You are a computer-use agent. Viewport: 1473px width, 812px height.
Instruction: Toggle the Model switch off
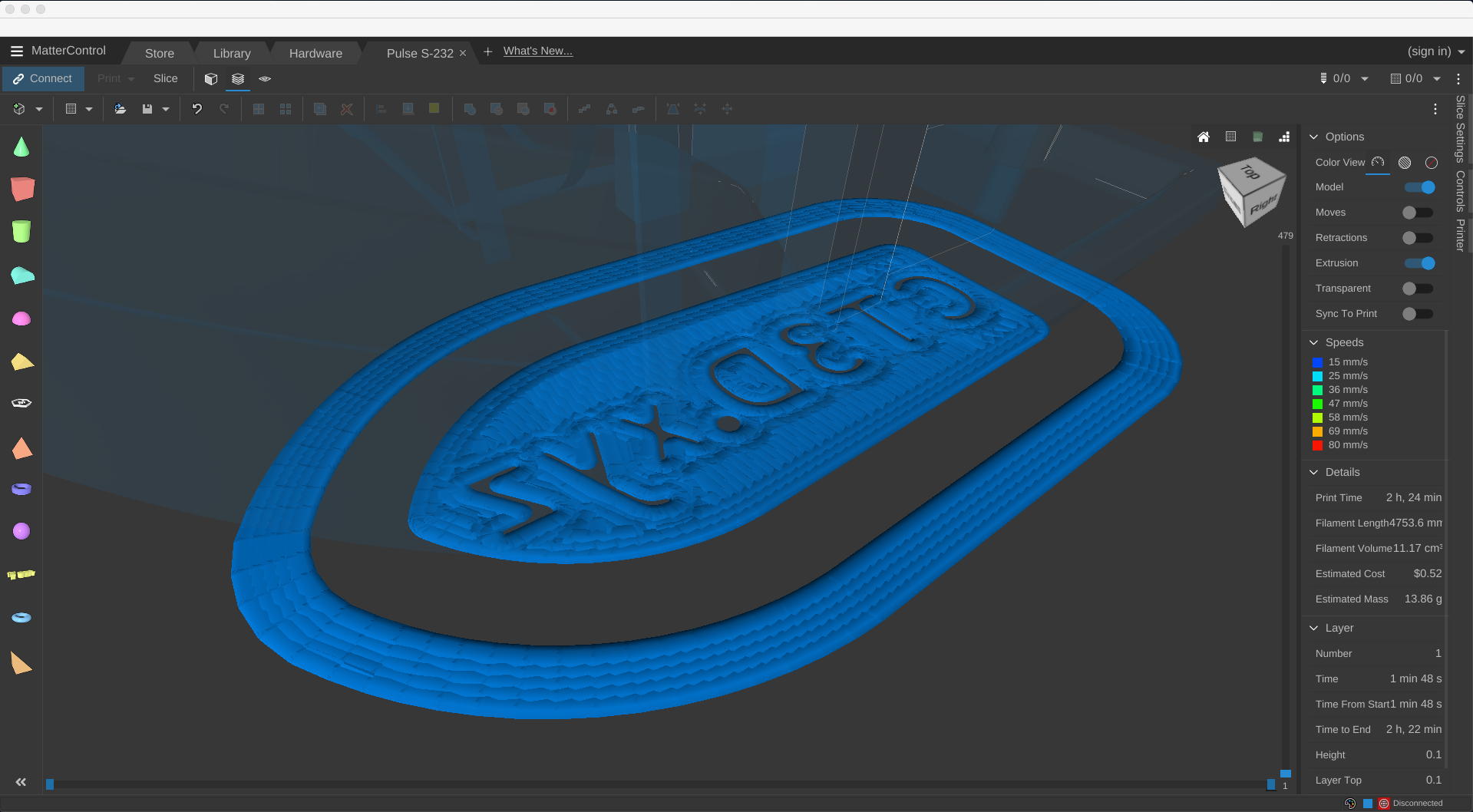pos(1419,187)
